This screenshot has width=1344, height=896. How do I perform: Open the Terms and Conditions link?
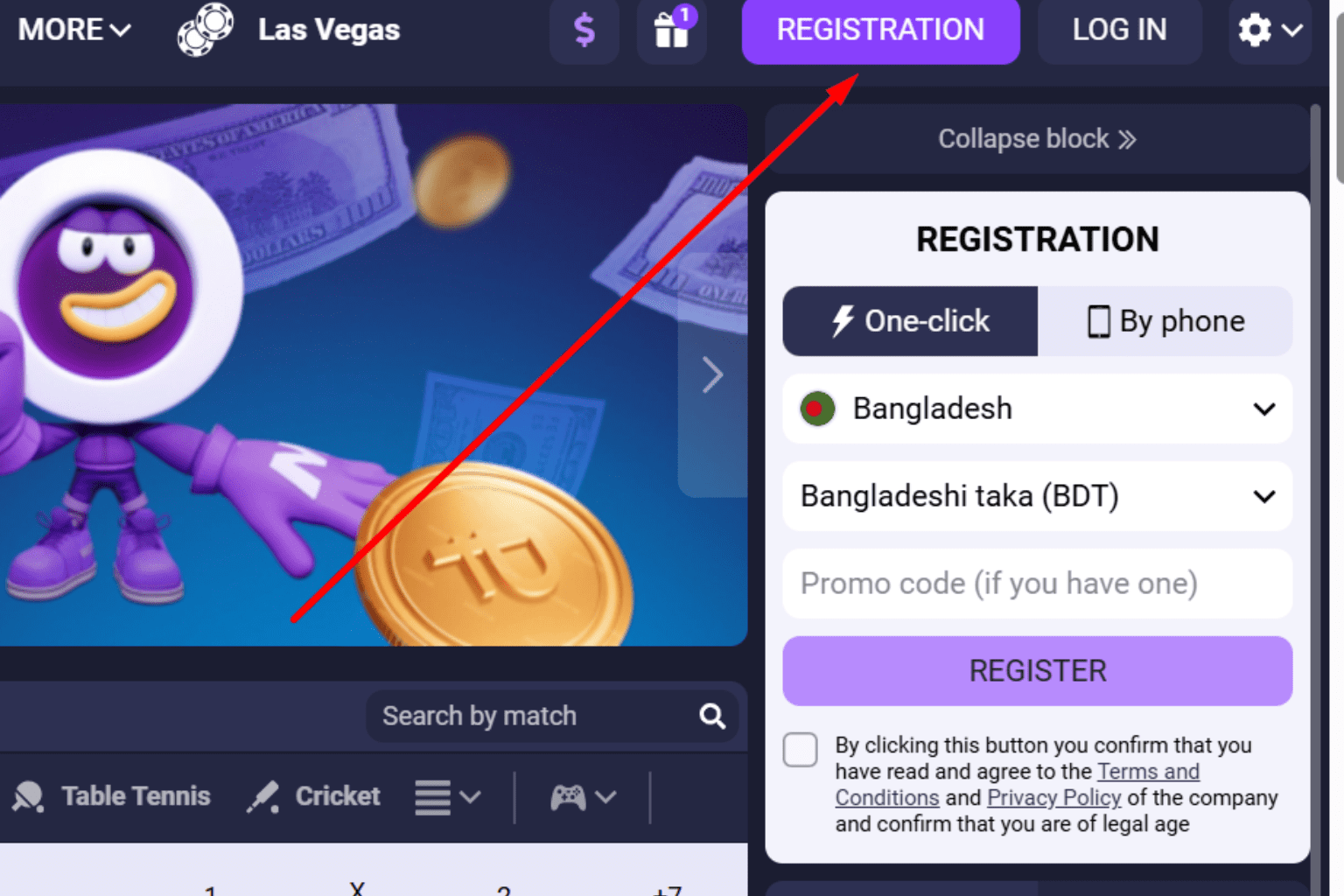(x=1148, y=772)
